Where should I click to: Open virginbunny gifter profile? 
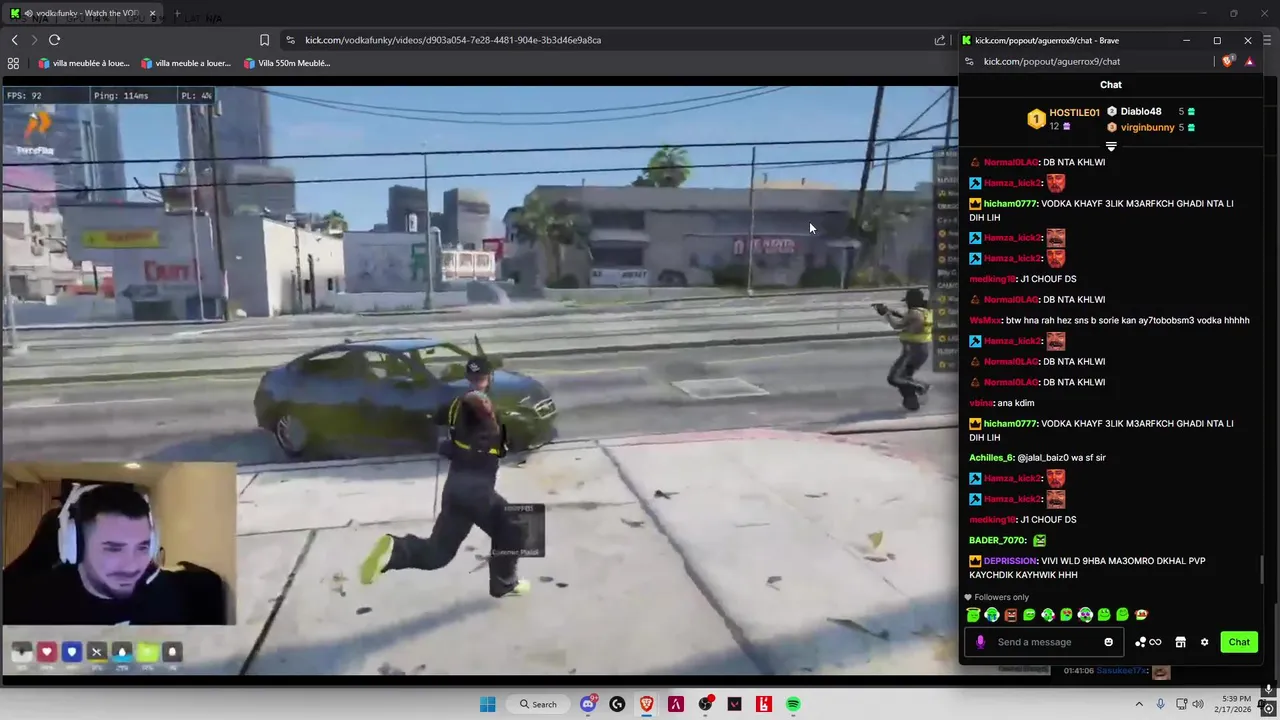pyautogui.click(x=1146, y=128)
